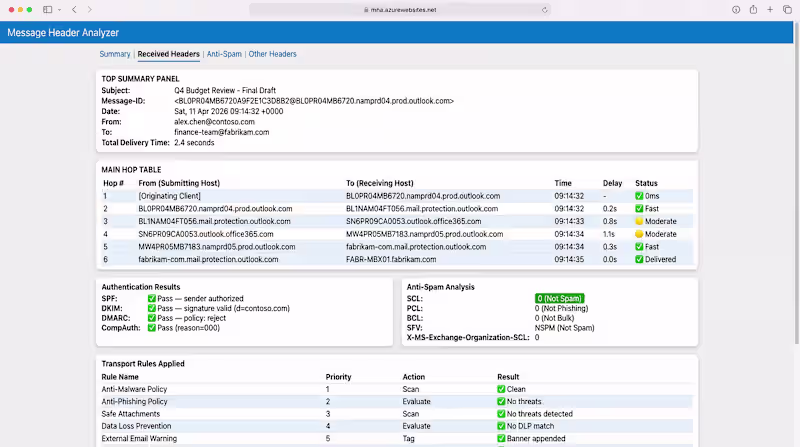The image size is (800, 447).
Task: Click the yellow Moderate icon for hop 4
Action: (639, 234)
